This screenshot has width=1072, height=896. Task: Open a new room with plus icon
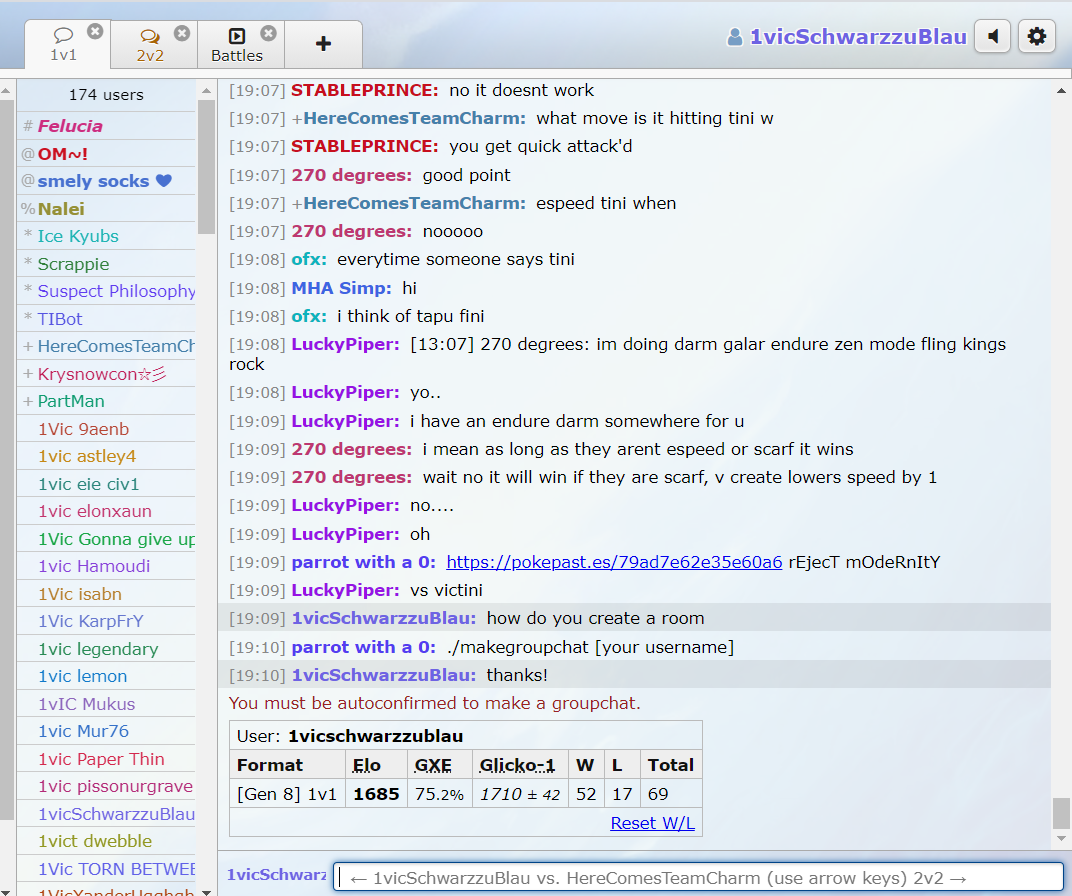pos(323,44)
